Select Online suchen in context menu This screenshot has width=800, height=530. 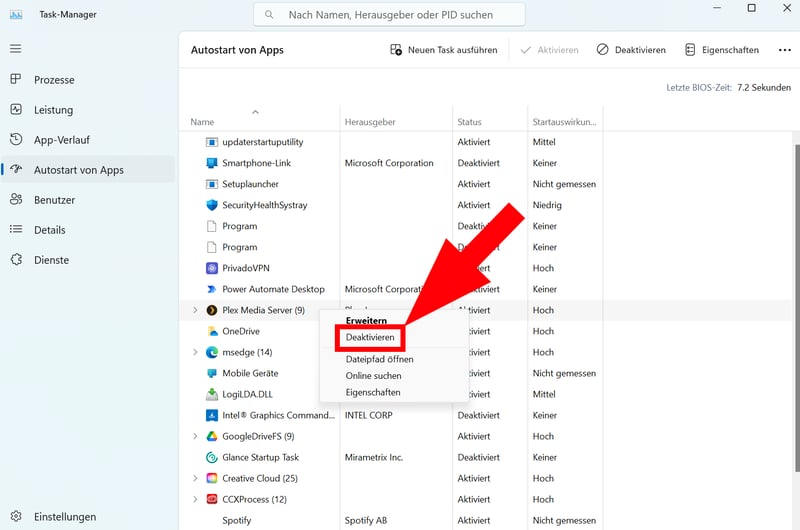tap(373, 376)
